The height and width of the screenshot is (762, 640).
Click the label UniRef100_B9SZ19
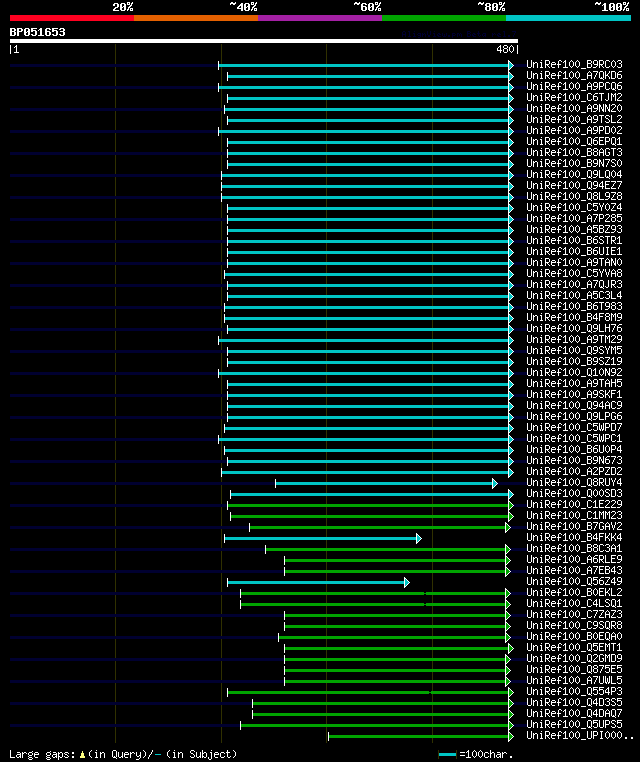pyautogui.click(x=574, y=361)
